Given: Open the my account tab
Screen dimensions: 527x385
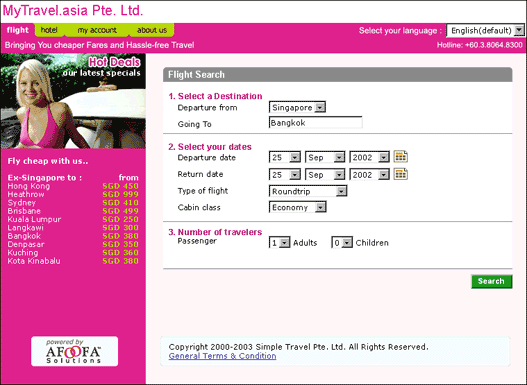Looking at the screenshot, I should tap(97, 30).
